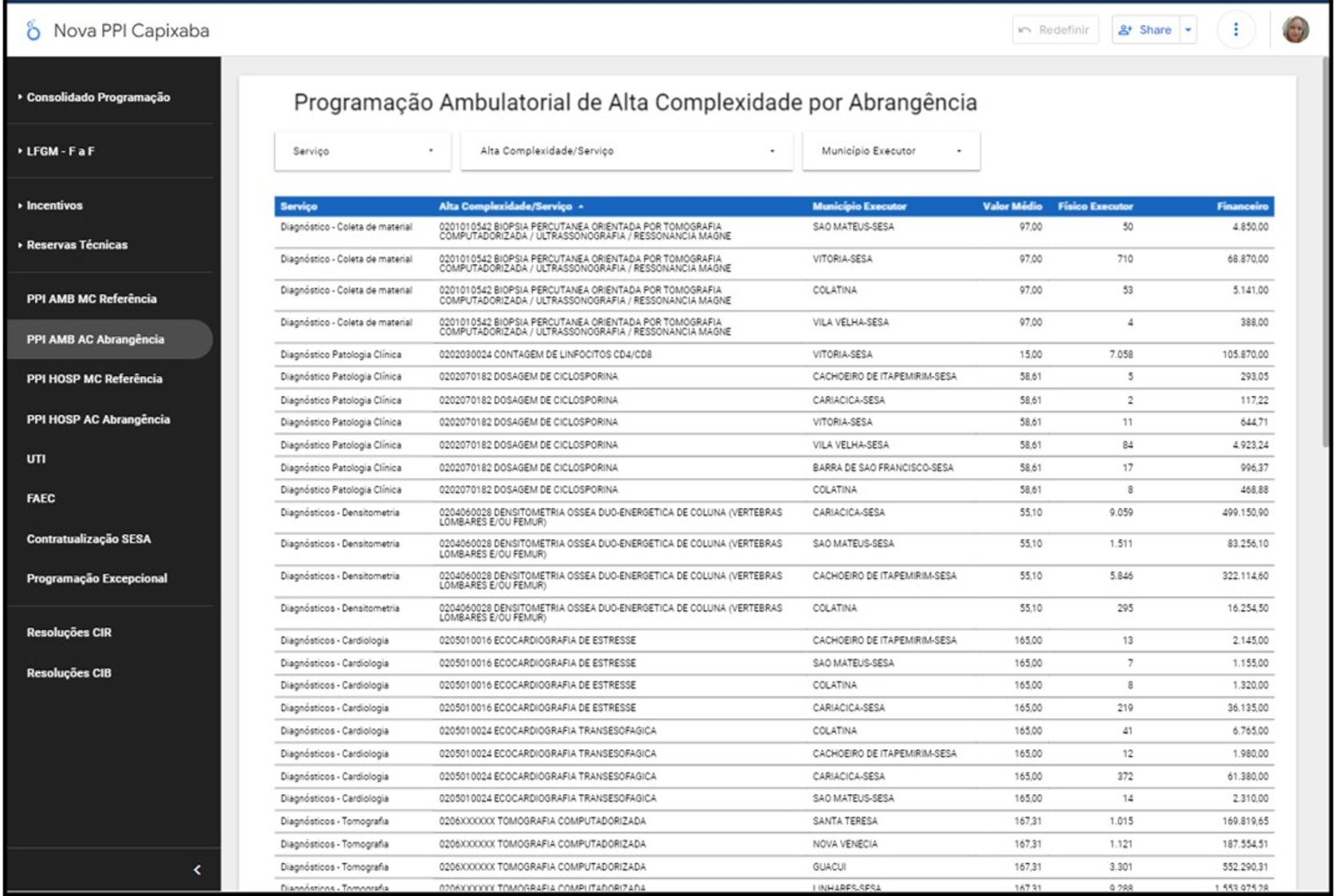Expand the Incentivos menu section
The width and height of the screenshot is (1334, 896).
pos(54,205)
